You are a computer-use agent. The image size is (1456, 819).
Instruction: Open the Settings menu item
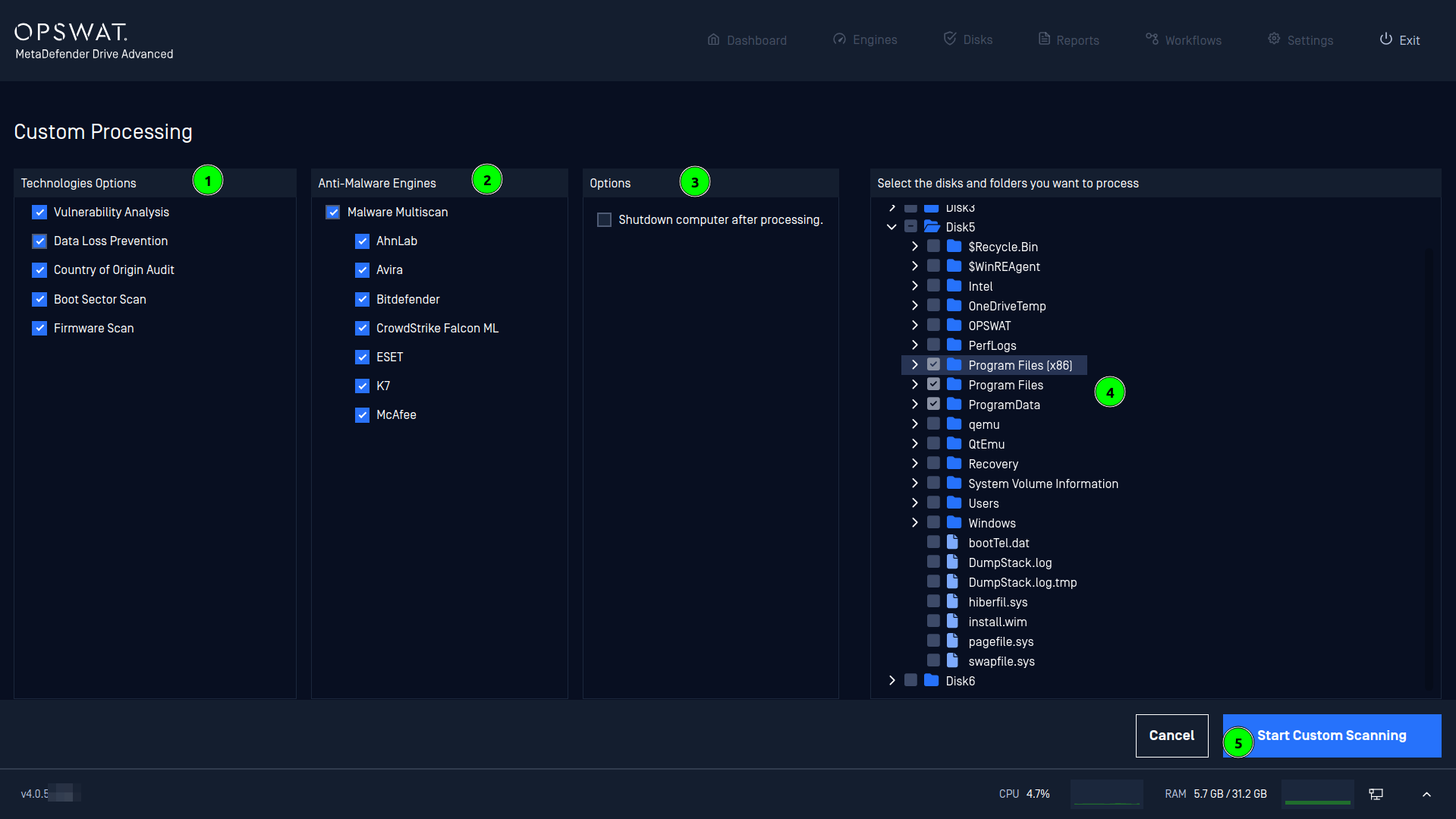tap(1300, 40)
